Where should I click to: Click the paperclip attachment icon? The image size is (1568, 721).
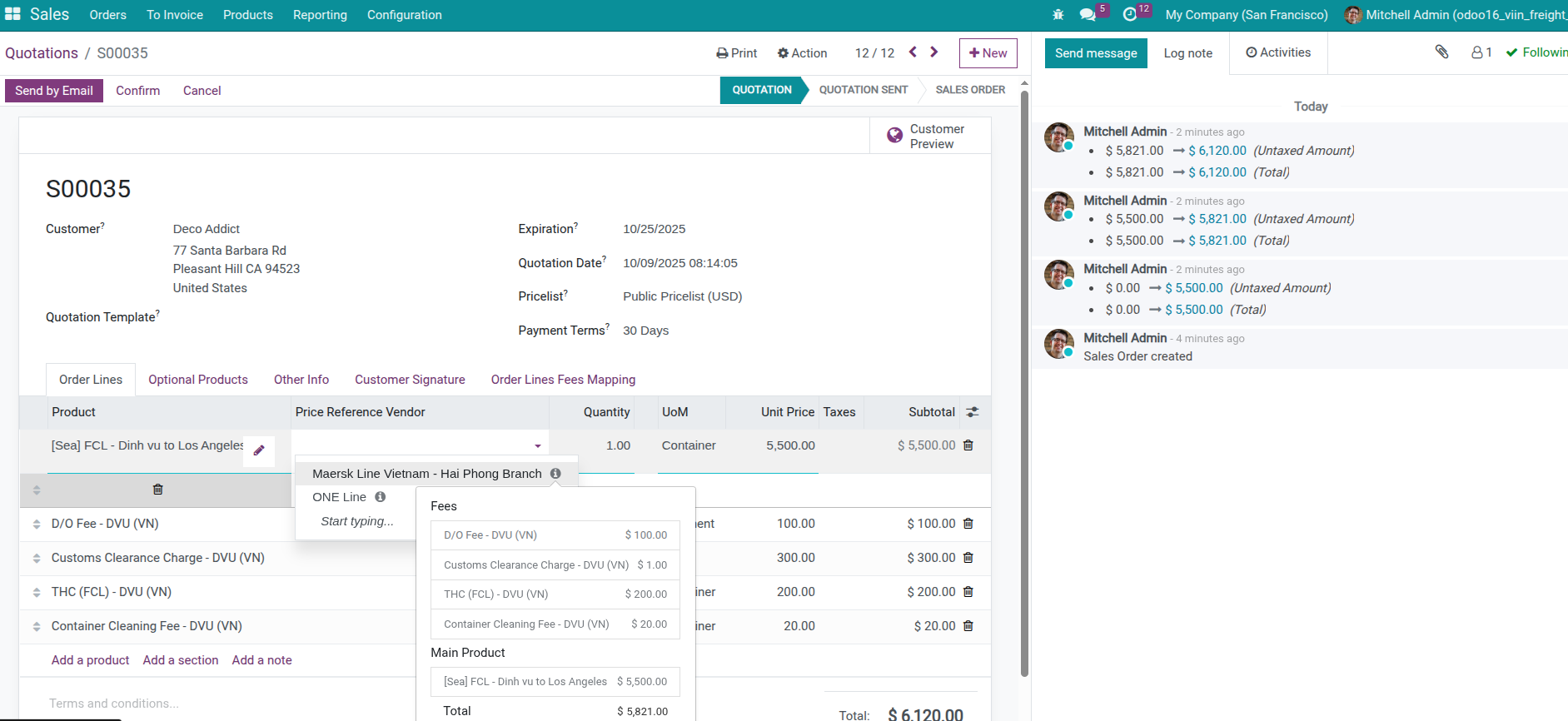click(1441, 52)
